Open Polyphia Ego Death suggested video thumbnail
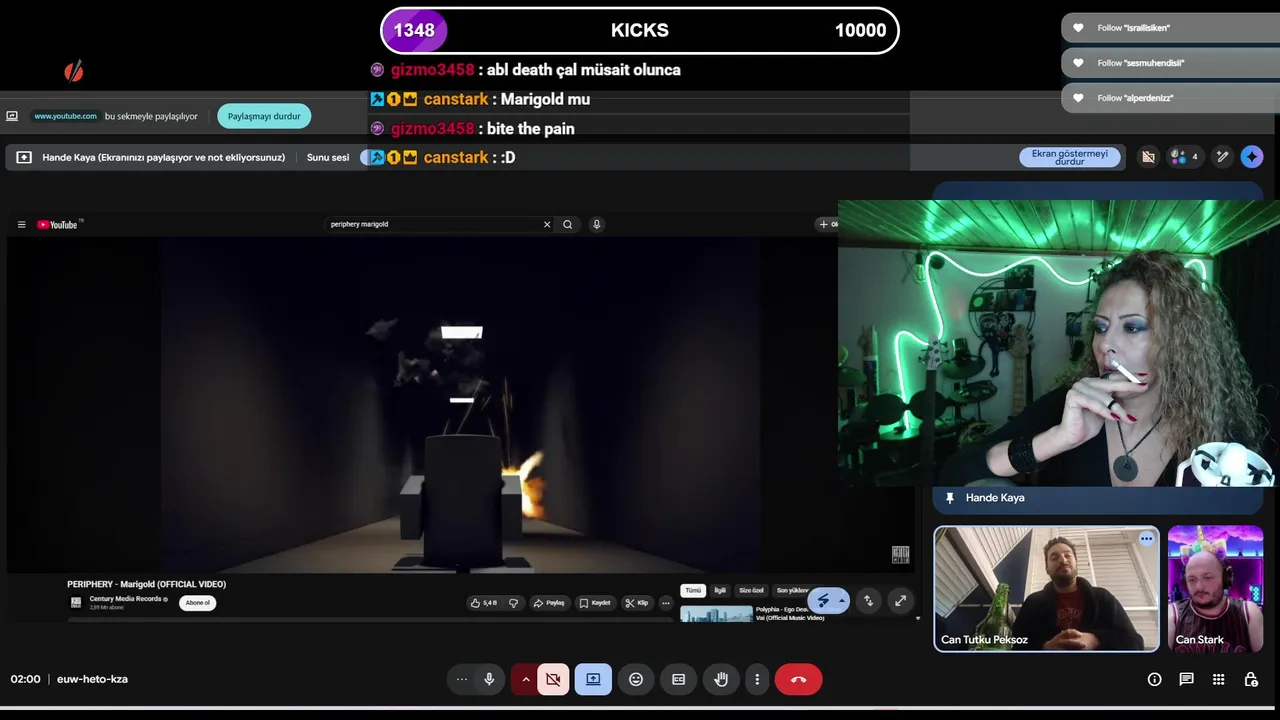The width and height of the screenshot is (1280, 720). [716, 614]
